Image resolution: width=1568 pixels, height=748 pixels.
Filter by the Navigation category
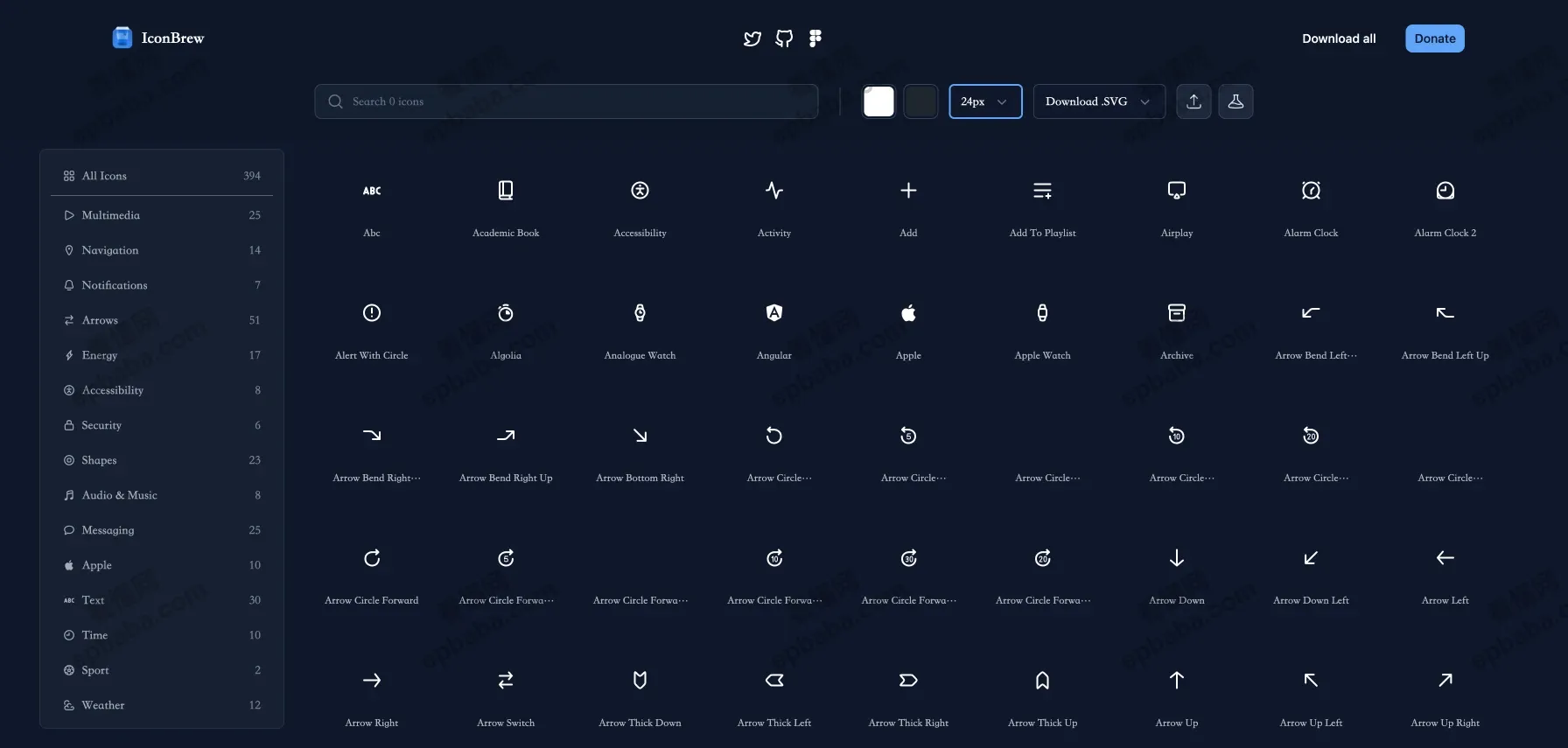tap(162, 250)
